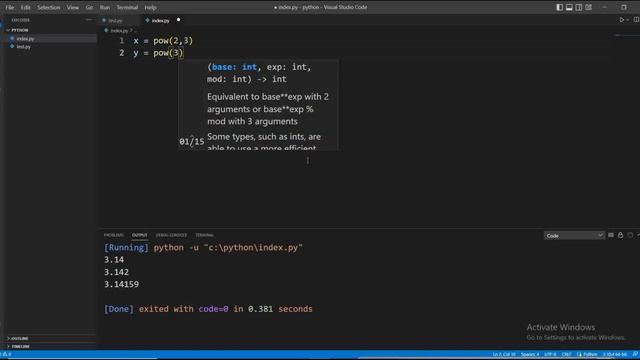
Task: Open the Terminal menu
Action: click(x=127, y=7)
